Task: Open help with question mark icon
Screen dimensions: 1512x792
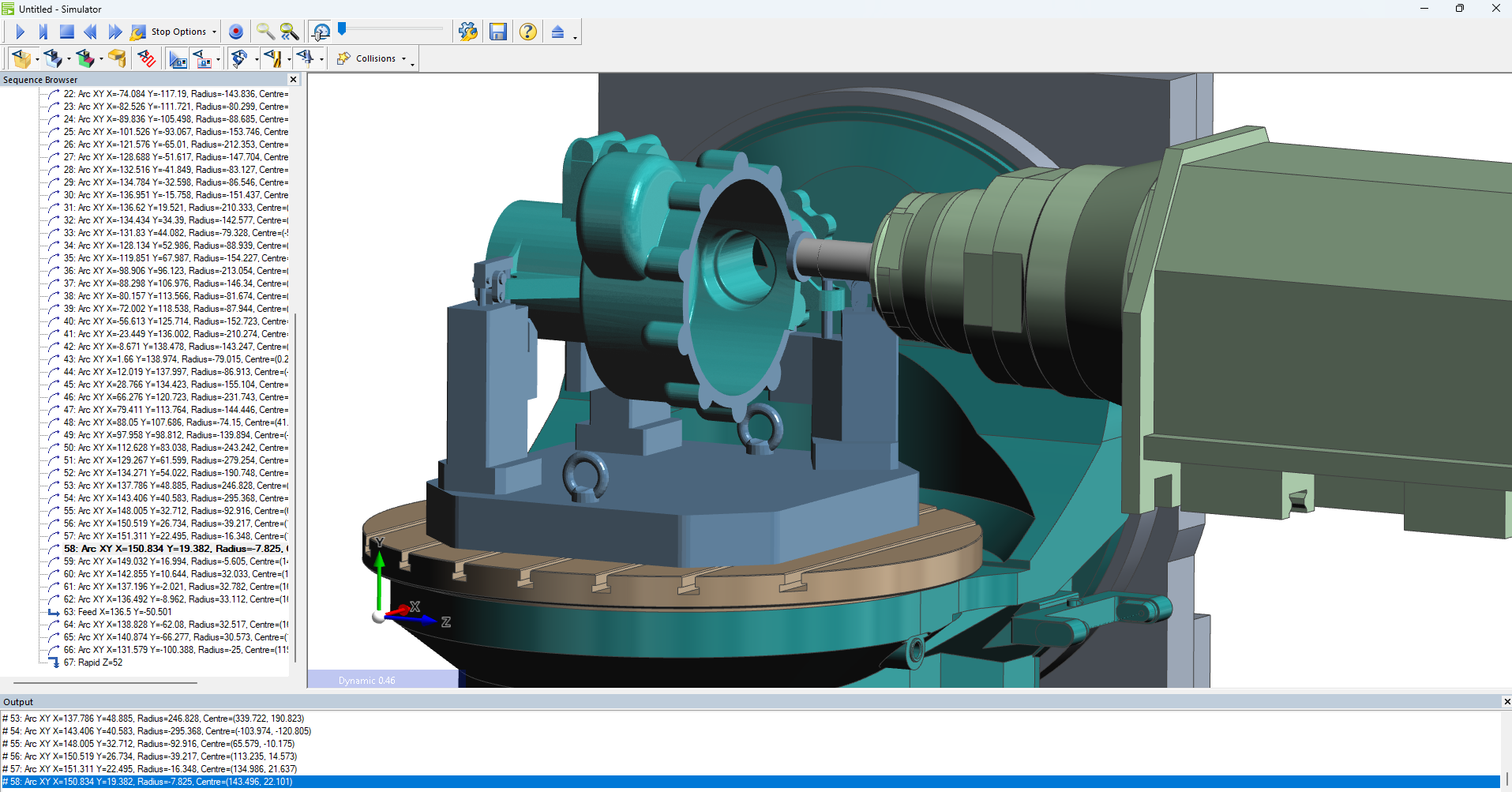Action: 528,32
